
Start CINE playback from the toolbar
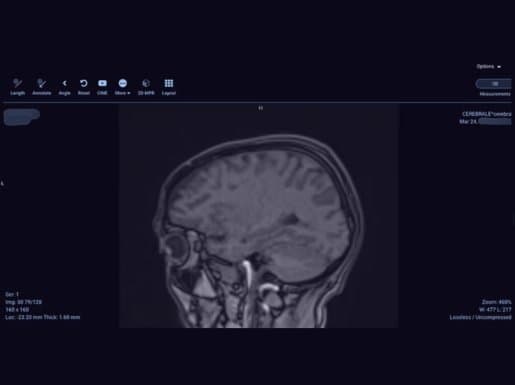click(x=102, y=87)
